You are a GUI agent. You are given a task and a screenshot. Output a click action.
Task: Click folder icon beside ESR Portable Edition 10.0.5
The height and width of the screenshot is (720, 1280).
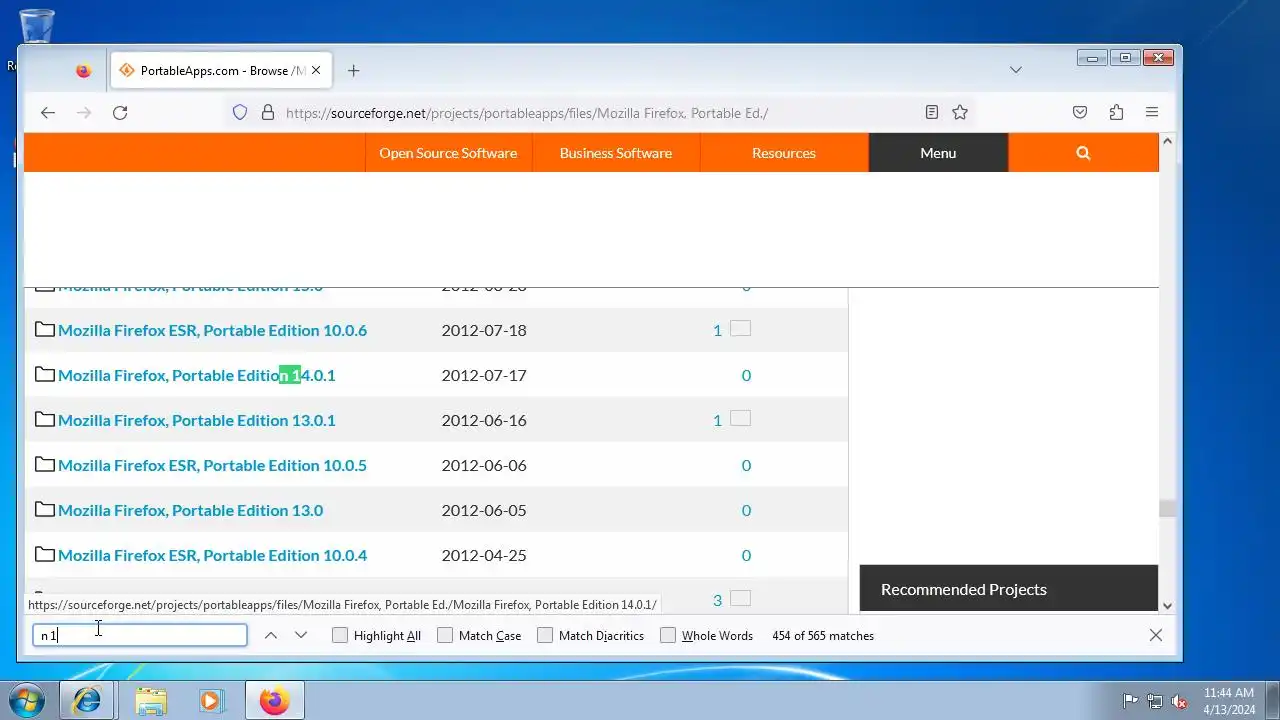point(44,464)
